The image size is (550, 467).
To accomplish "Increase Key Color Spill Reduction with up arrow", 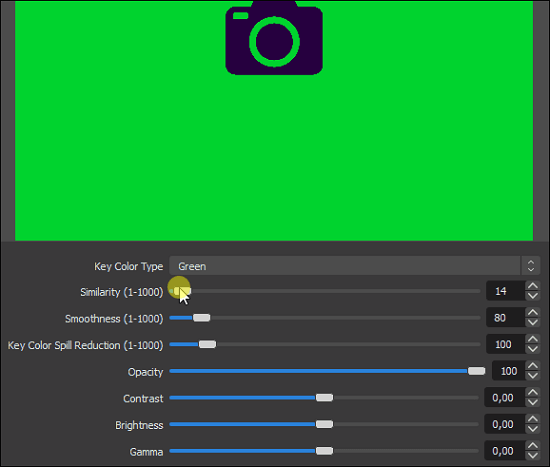I will pos(532,339).
